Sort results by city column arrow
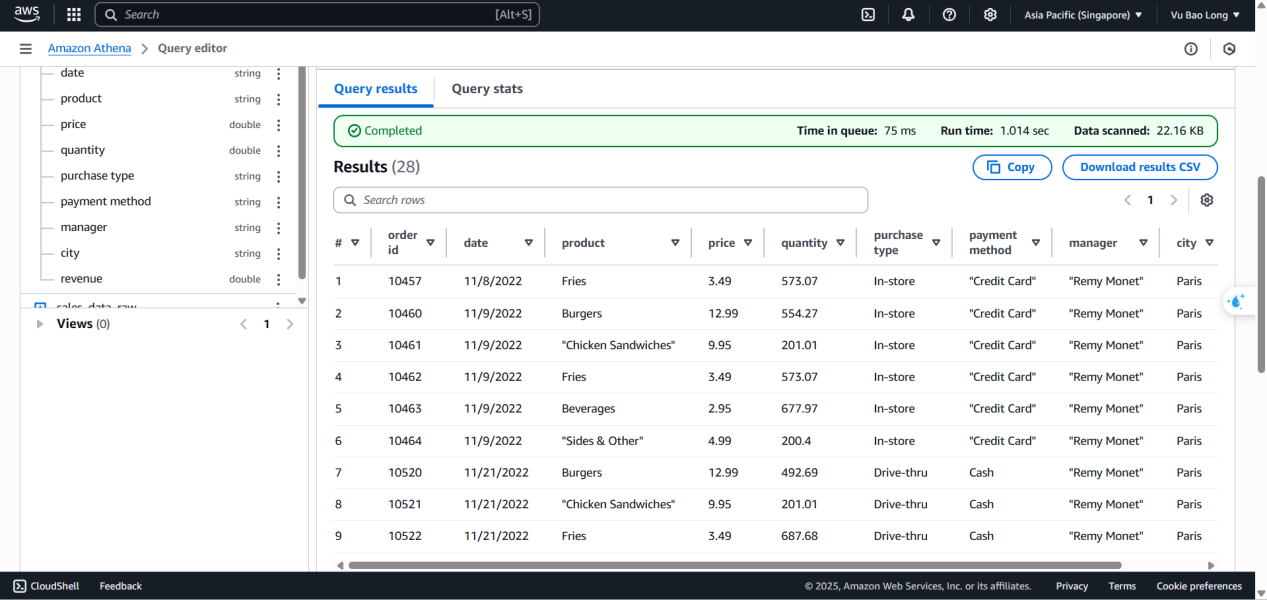 coord(1209,243)
